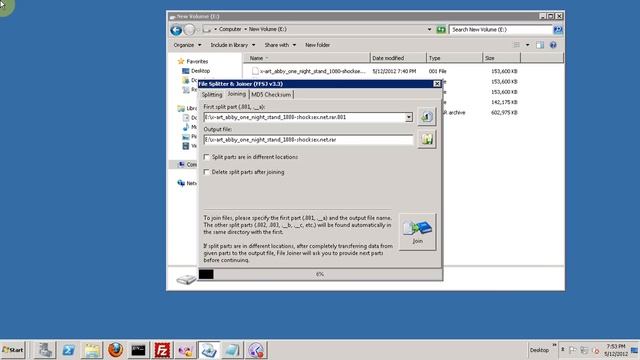Open the first split part dropdown arrow
Screen dimensions: 640x360
409,117
